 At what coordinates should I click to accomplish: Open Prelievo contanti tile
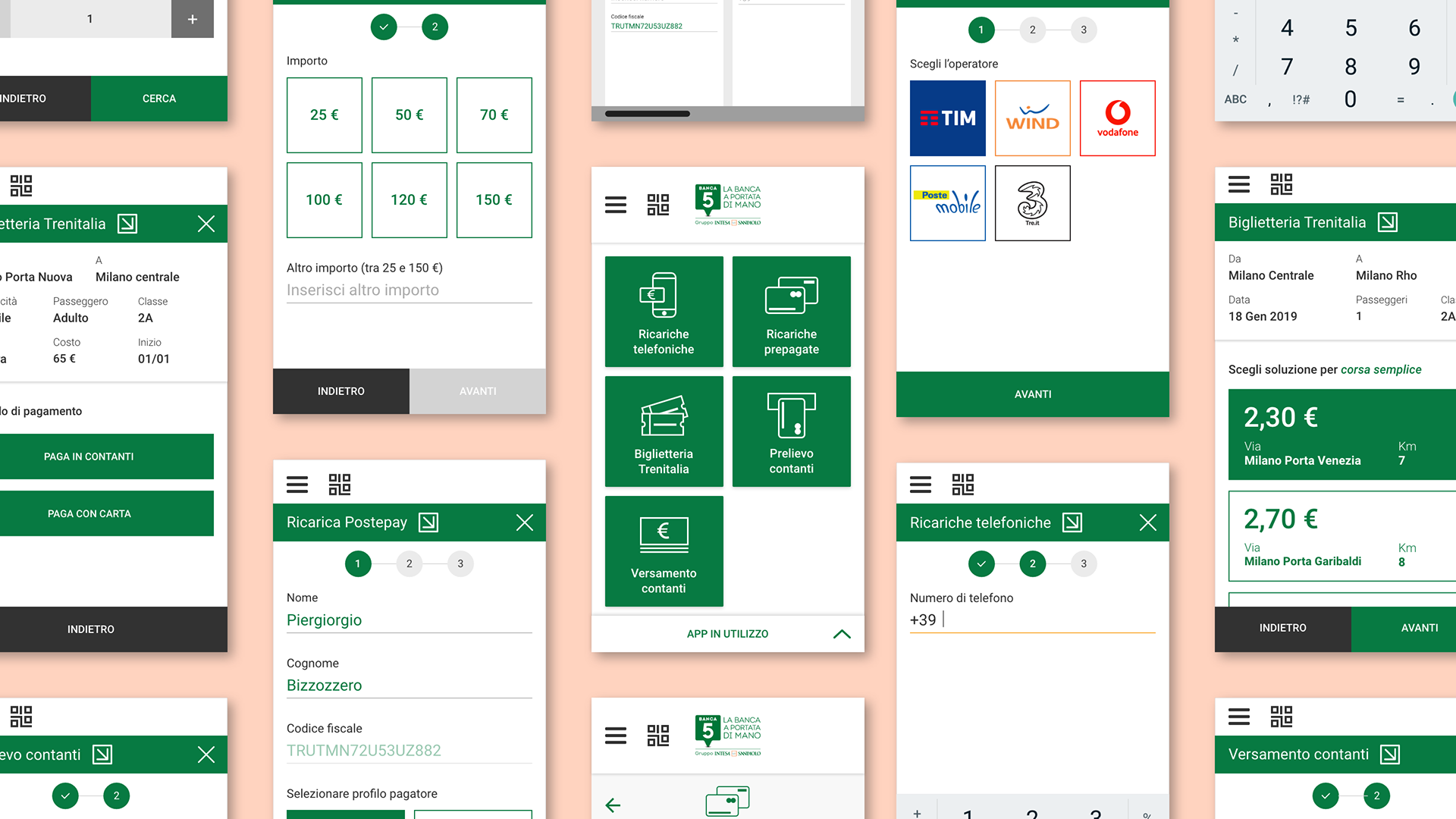point(791,431)
